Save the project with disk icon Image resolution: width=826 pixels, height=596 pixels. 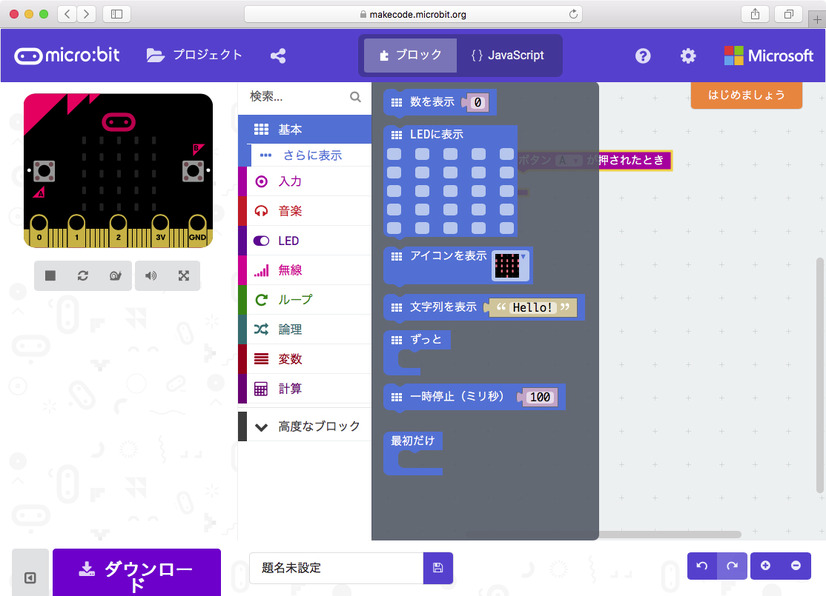[438, 568]
